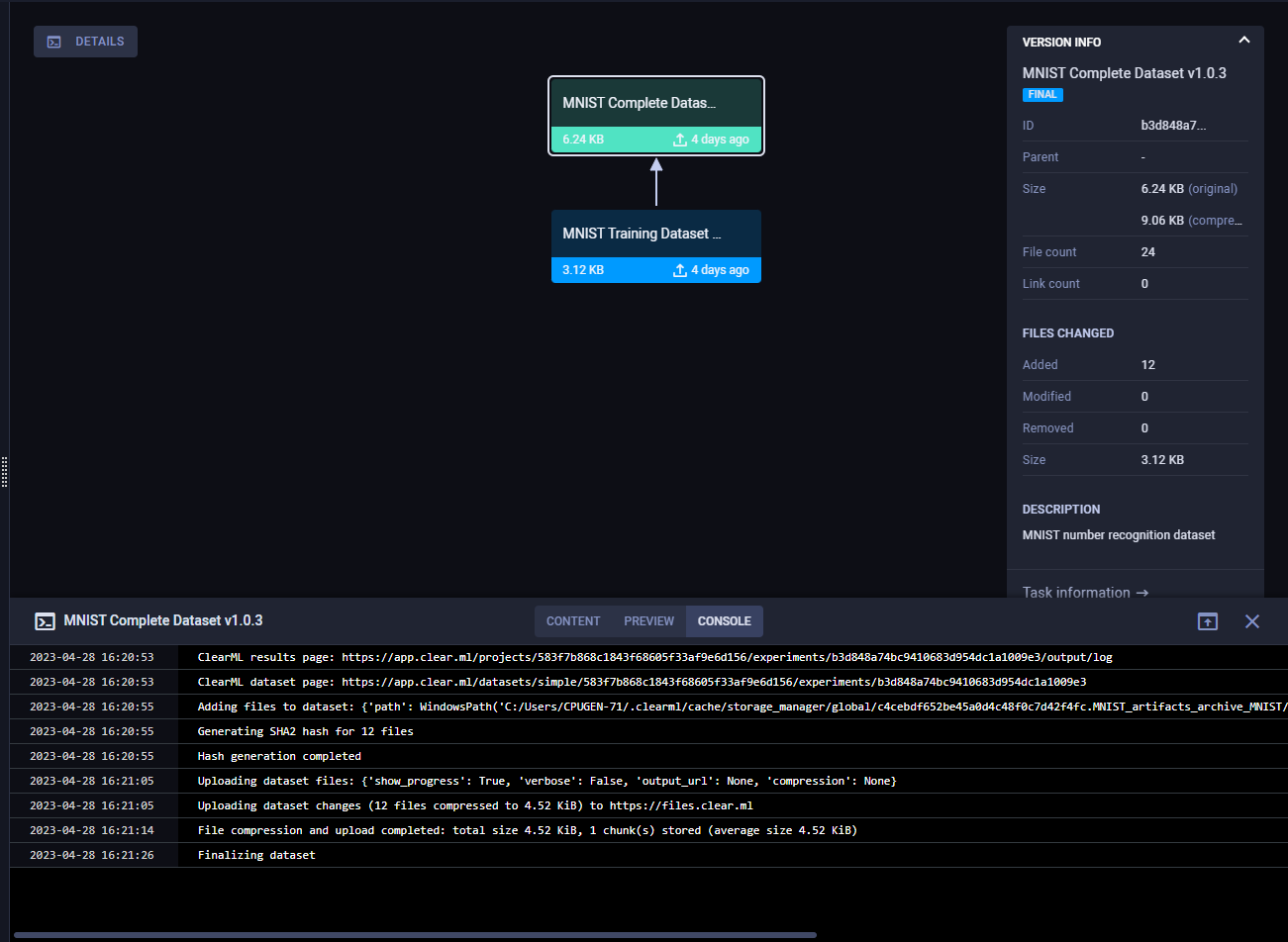Click the 'Uploading dataset files' log line
This screenshot has width=1288, height=942.
tap(546, 781)
